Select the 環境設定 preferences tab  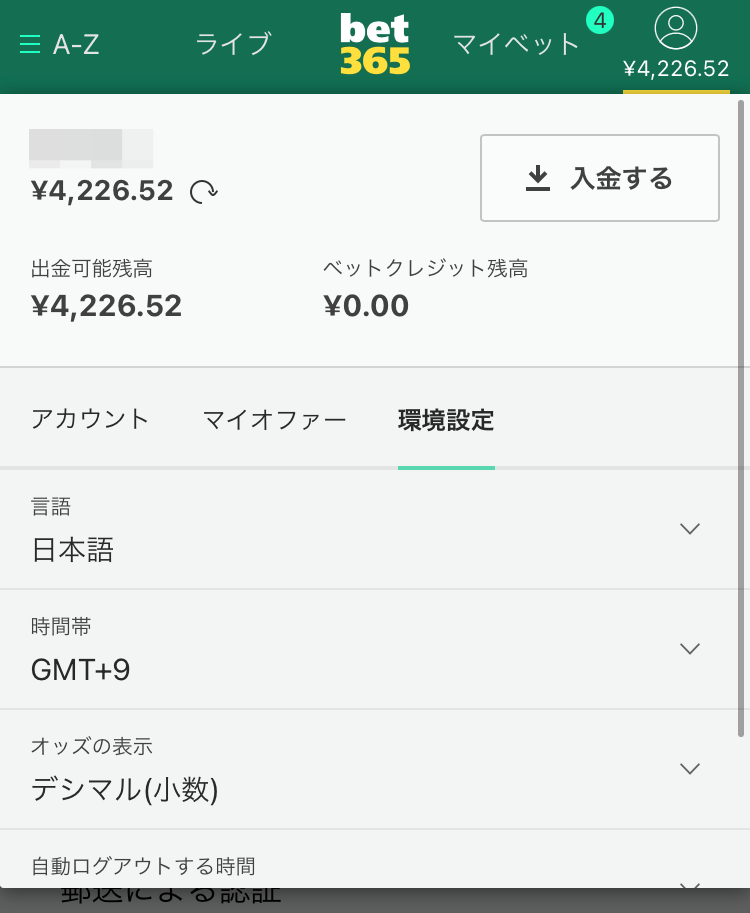tap(446, 420)
